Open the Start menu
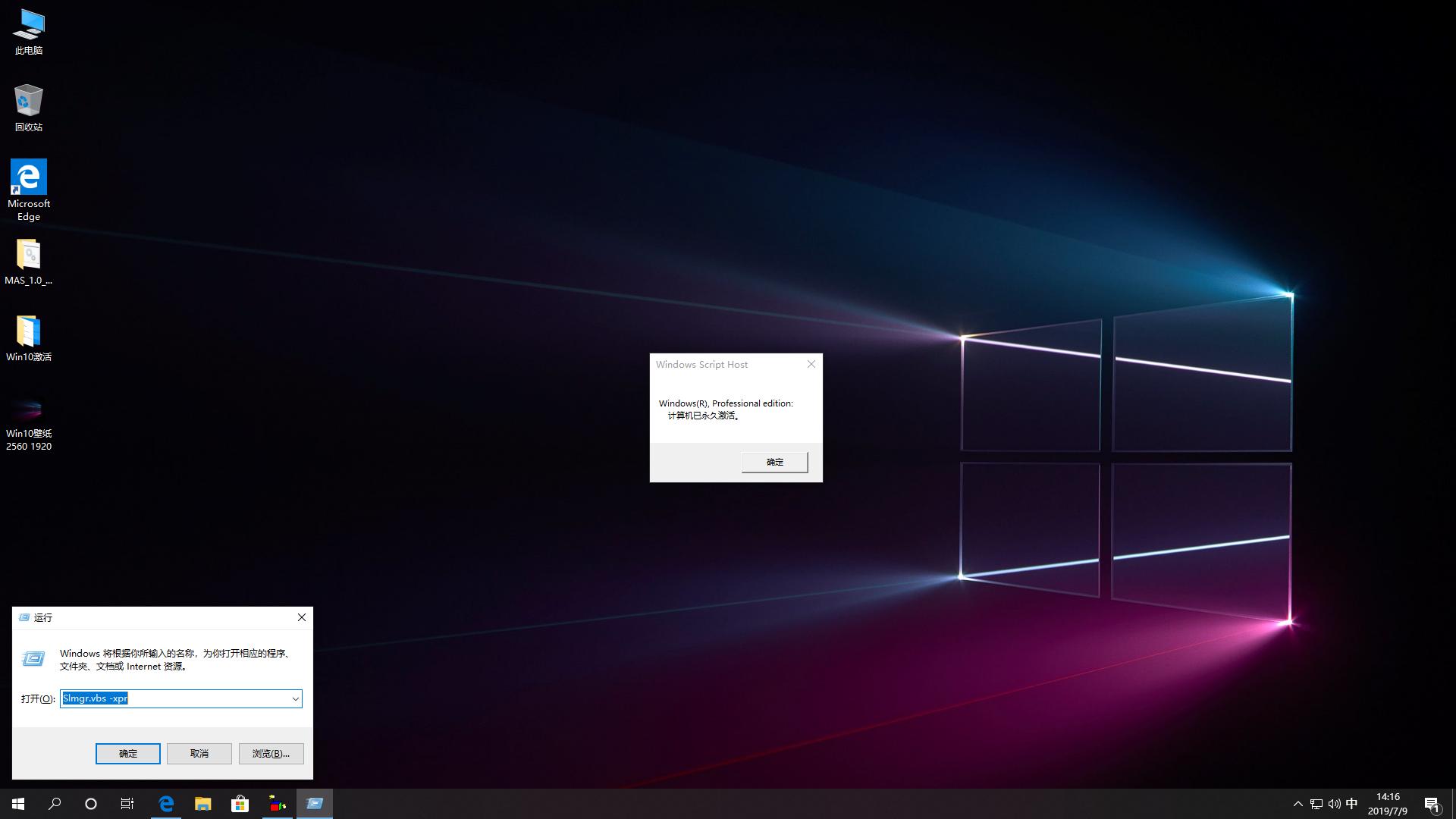Image resolution: width=1456 pixels, height=819 pixels. [17, 803]
